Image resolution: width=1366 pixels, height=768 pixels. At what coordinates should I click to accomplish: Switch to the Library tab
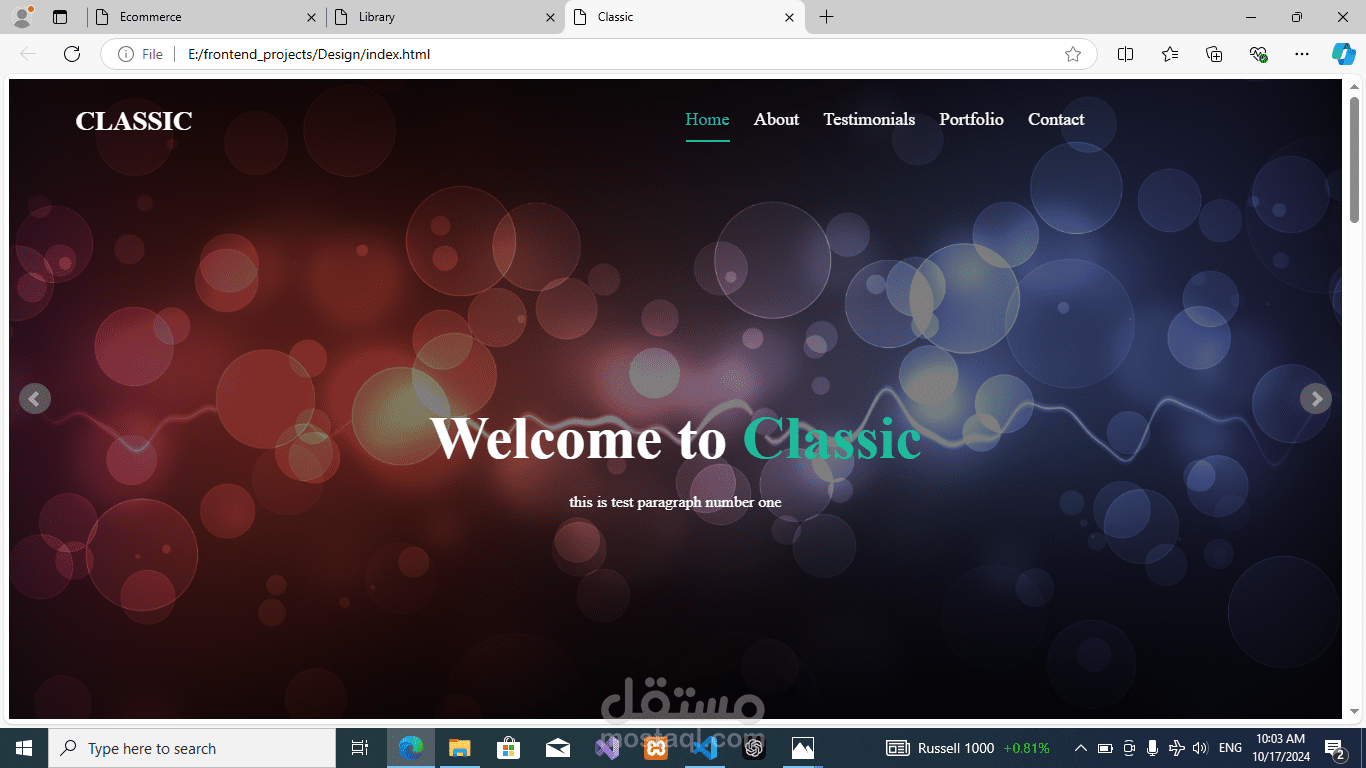(446, 17)
